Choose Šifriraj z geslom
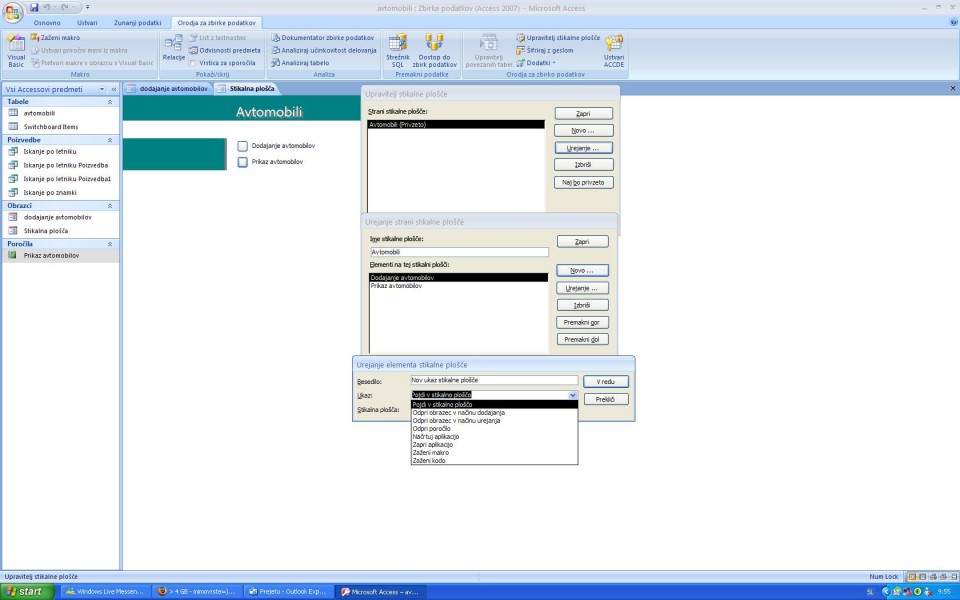960x600 pixels. coord(545,50)
